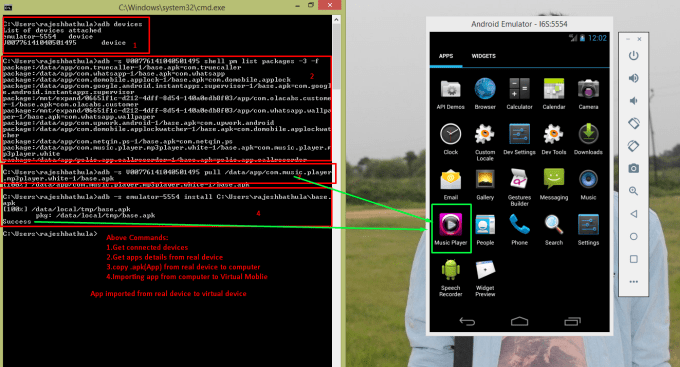Screen dimensions: 680x367
Task: Click emulator power button
Action: [x=634, y=56]
